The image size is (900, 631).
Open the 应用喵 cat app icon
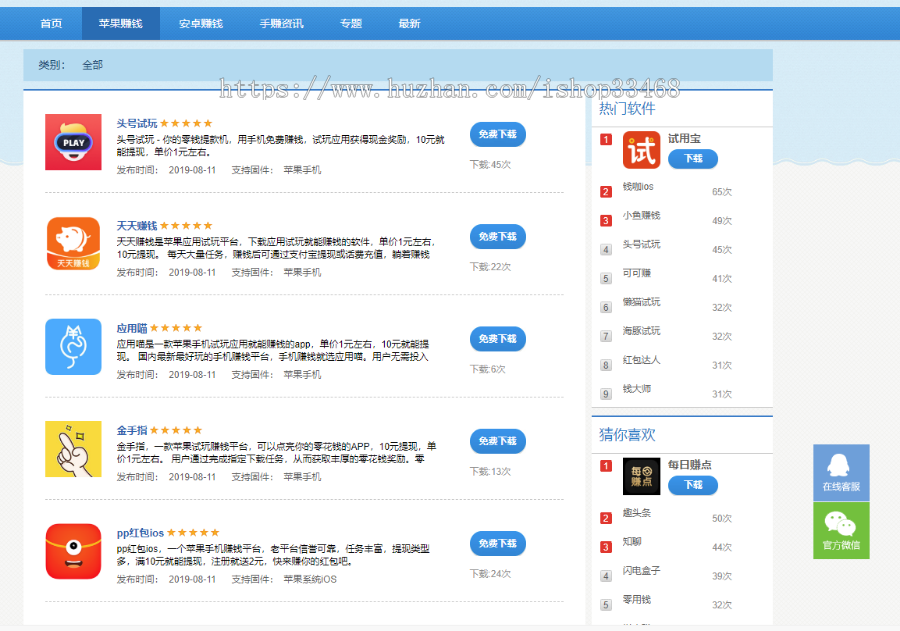[x=73, y=347]
